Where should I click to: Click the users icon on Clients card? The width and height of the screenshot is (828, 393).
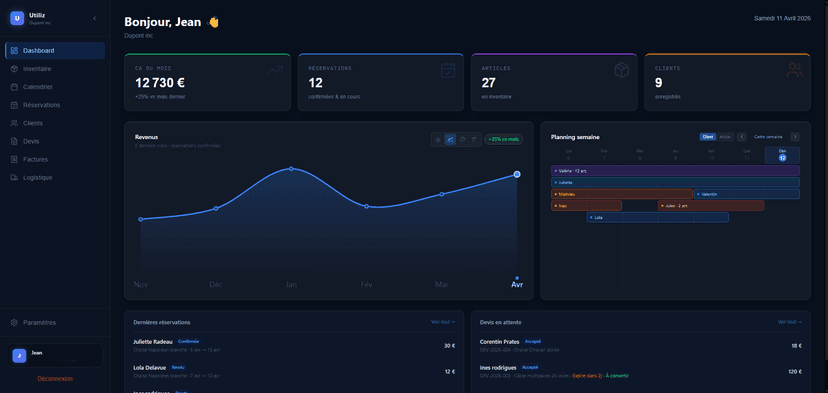(795, 70)
